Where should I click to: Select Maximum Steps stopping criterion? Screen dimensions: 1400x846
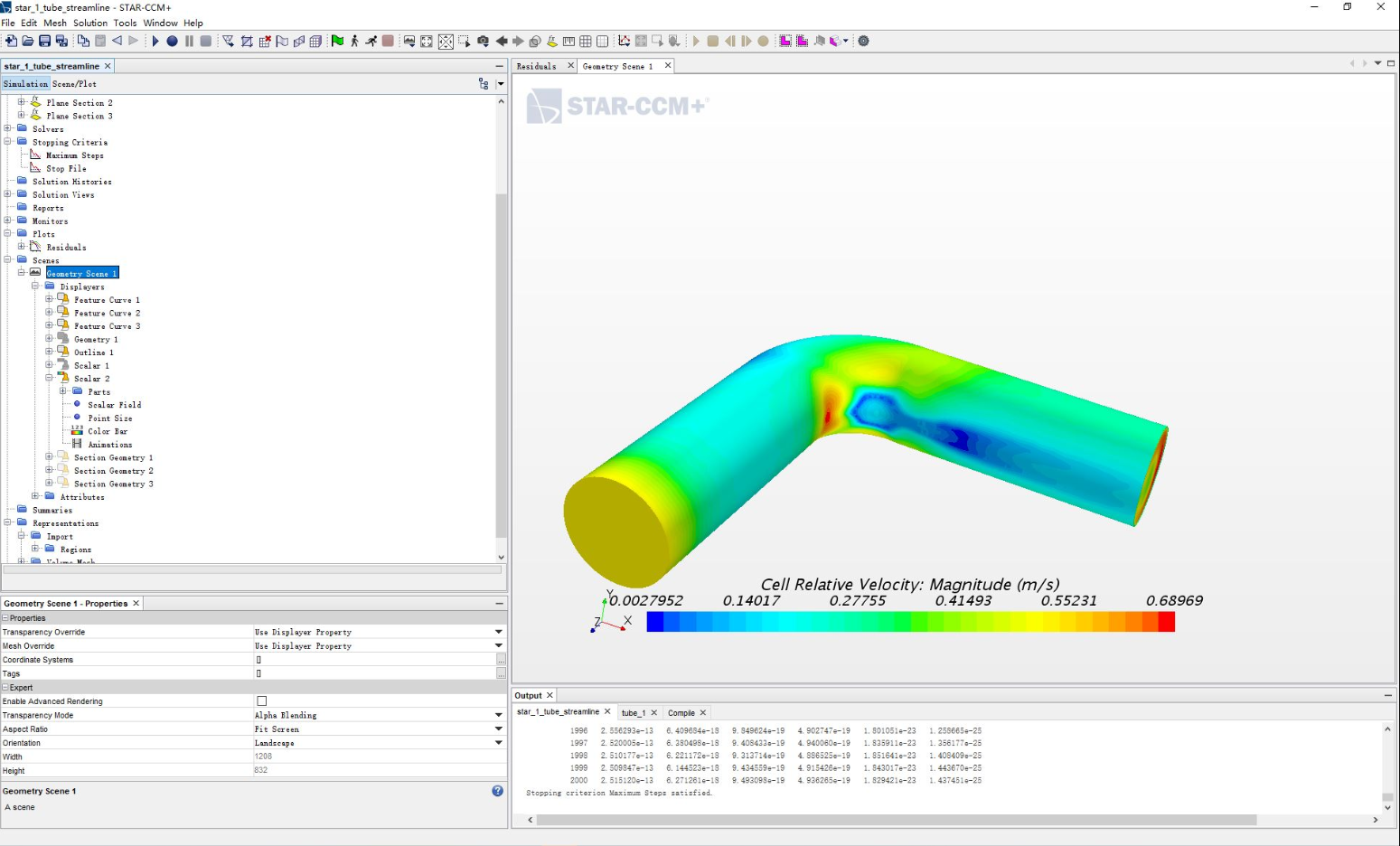pos(74,155)
